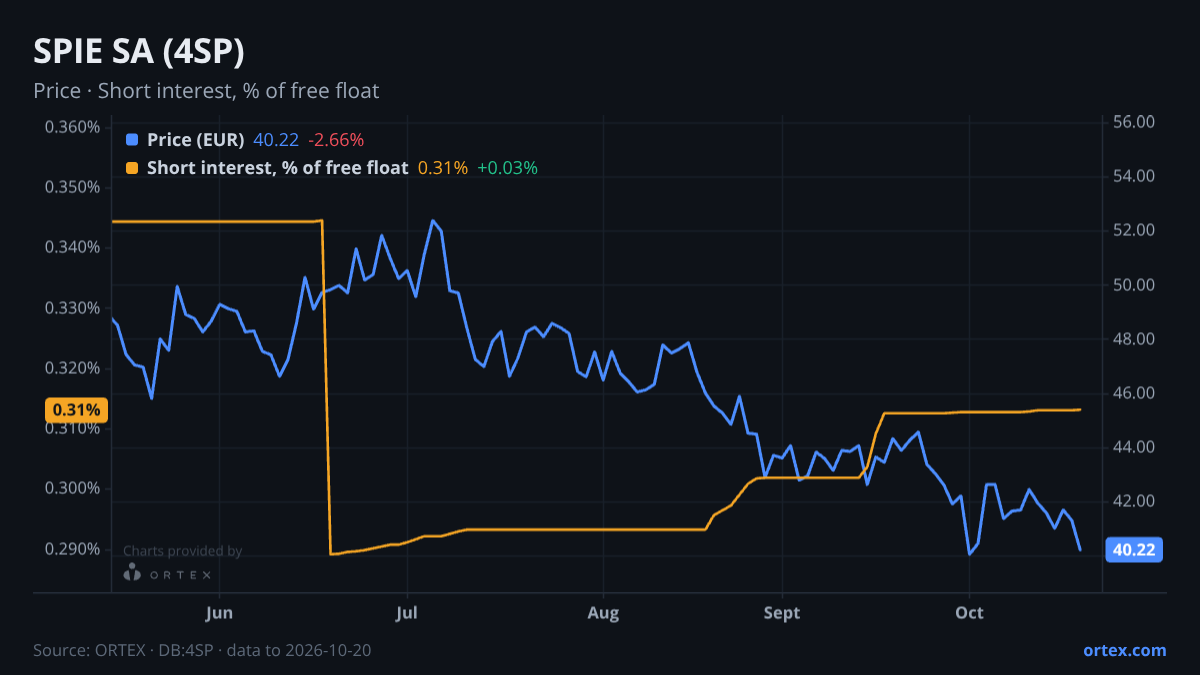
Task: Click the 50.00 right axis label
Action: pyautogui.click(x=1134, y=285)
